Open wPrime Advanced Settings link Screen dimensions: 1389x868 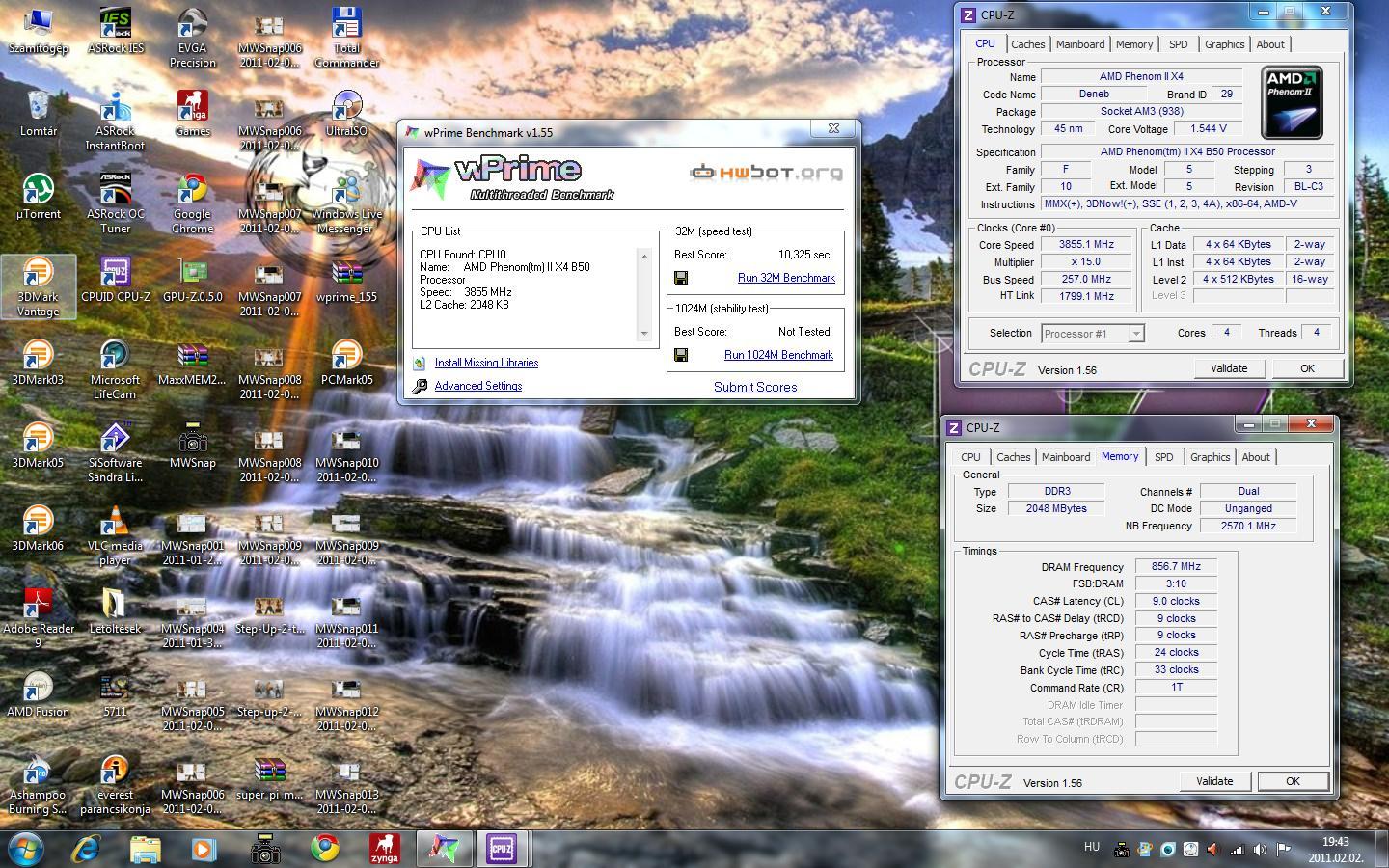click(477, 386)
